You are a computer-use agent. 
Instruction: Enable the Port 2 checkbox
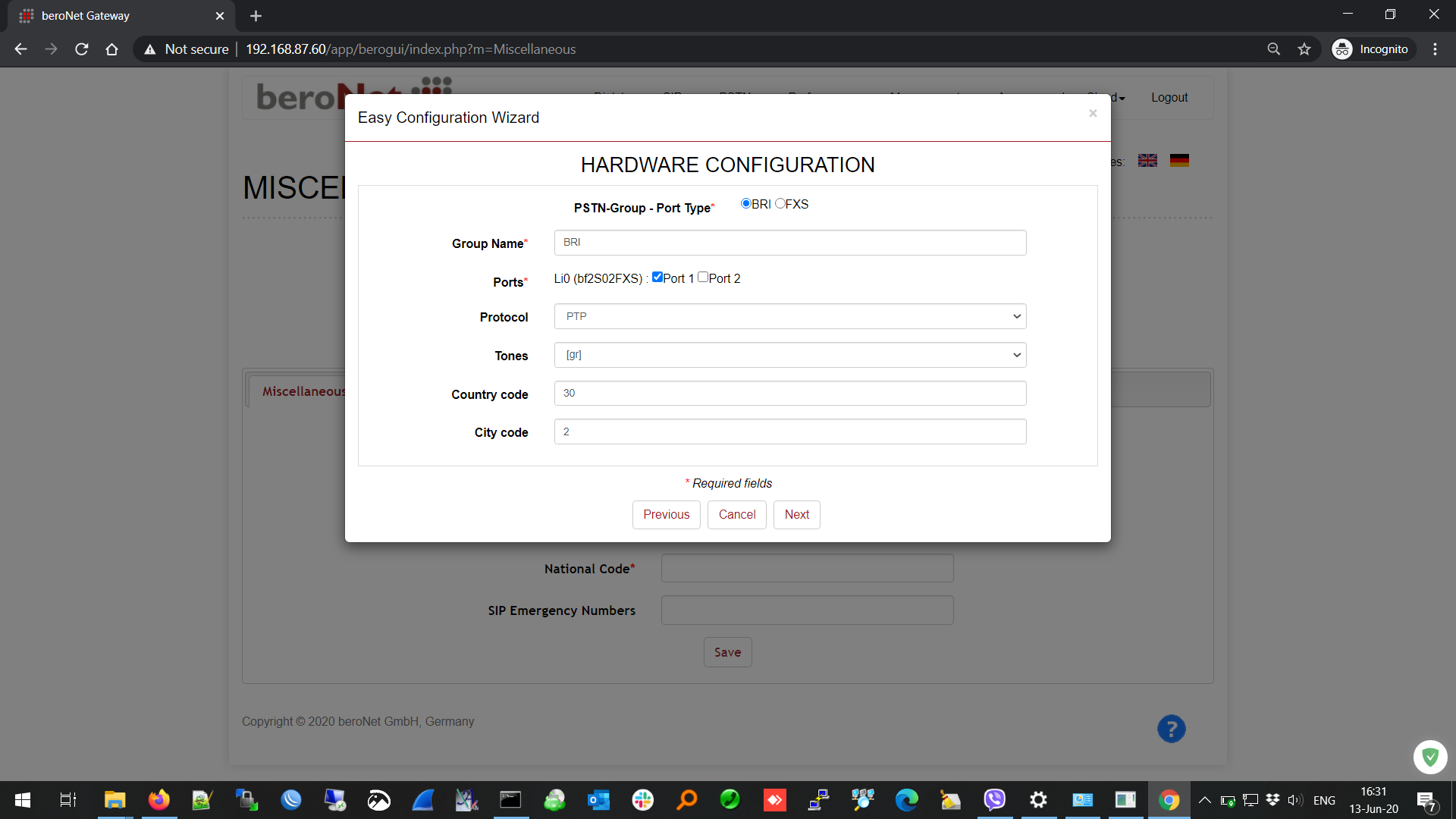click(x=703, y=277)
